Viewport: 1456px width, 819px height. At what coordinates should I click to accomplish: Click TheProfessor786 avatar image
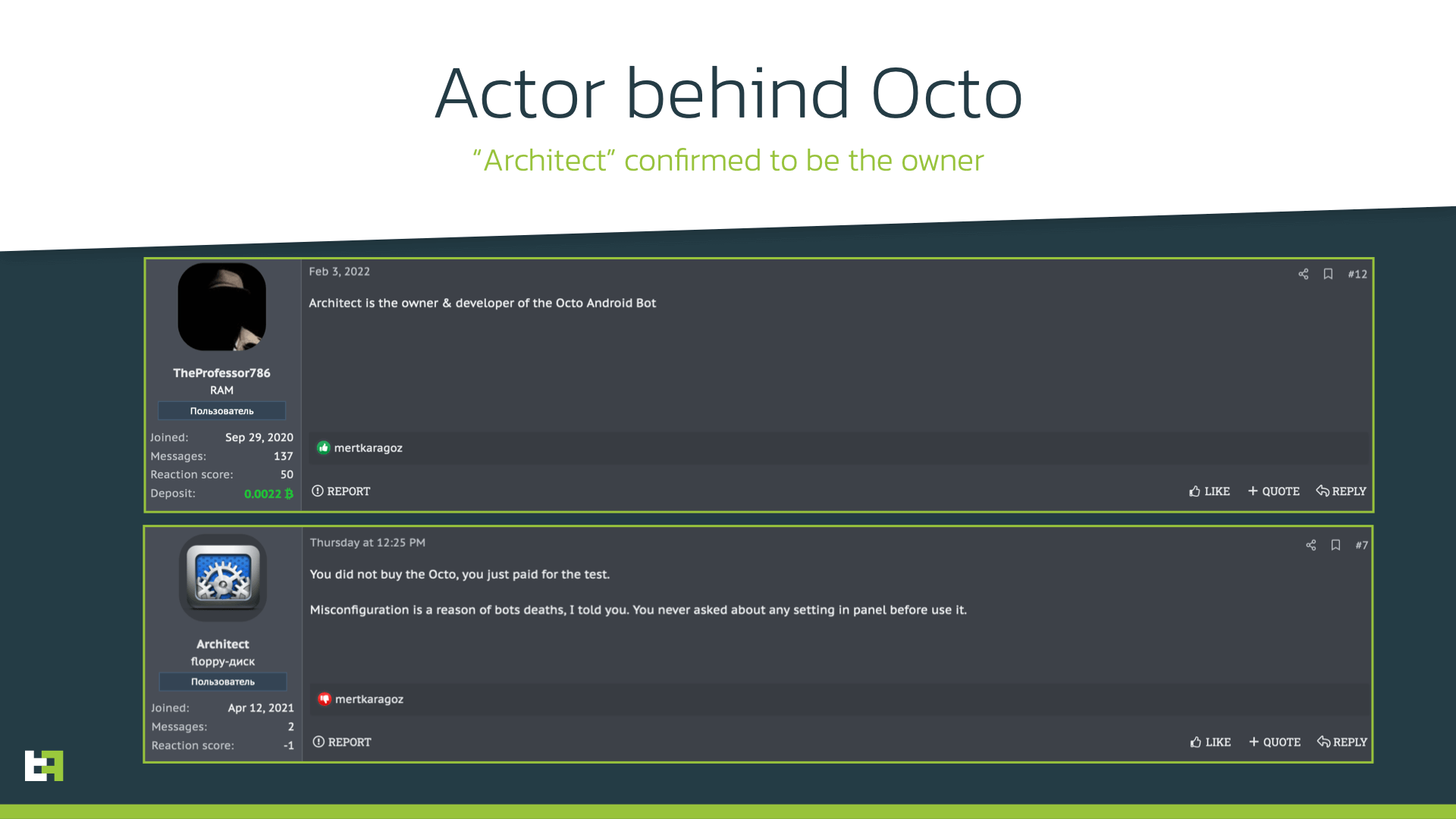221,307
